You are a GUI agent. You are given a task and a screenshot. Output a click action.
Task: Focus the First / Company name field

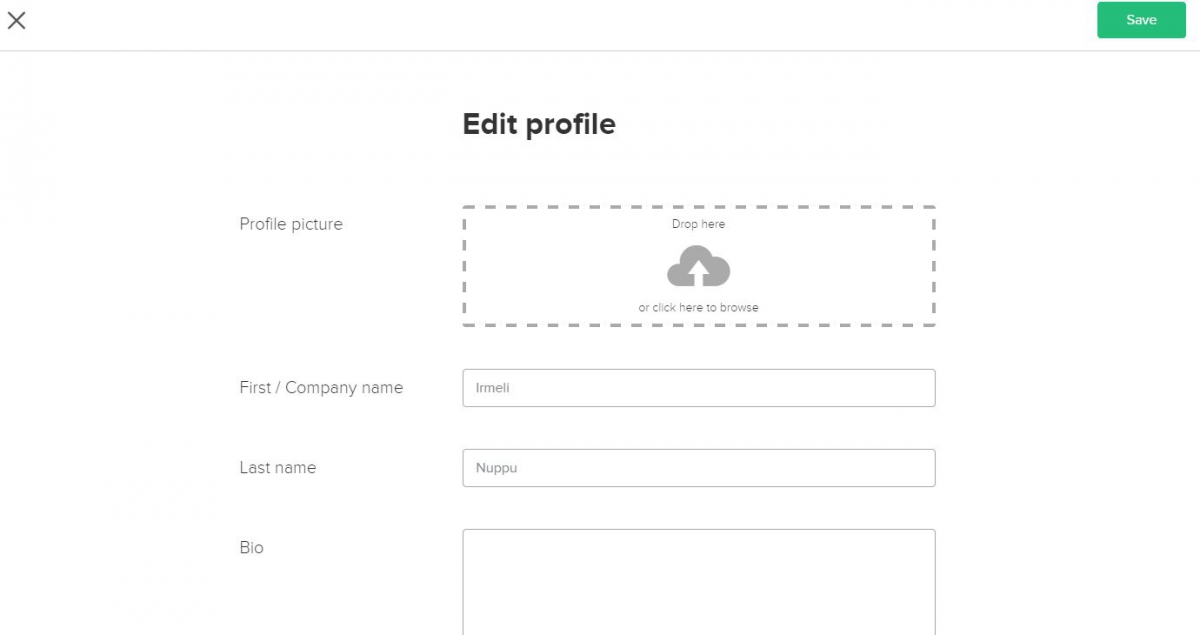click(x=698, y=388)
